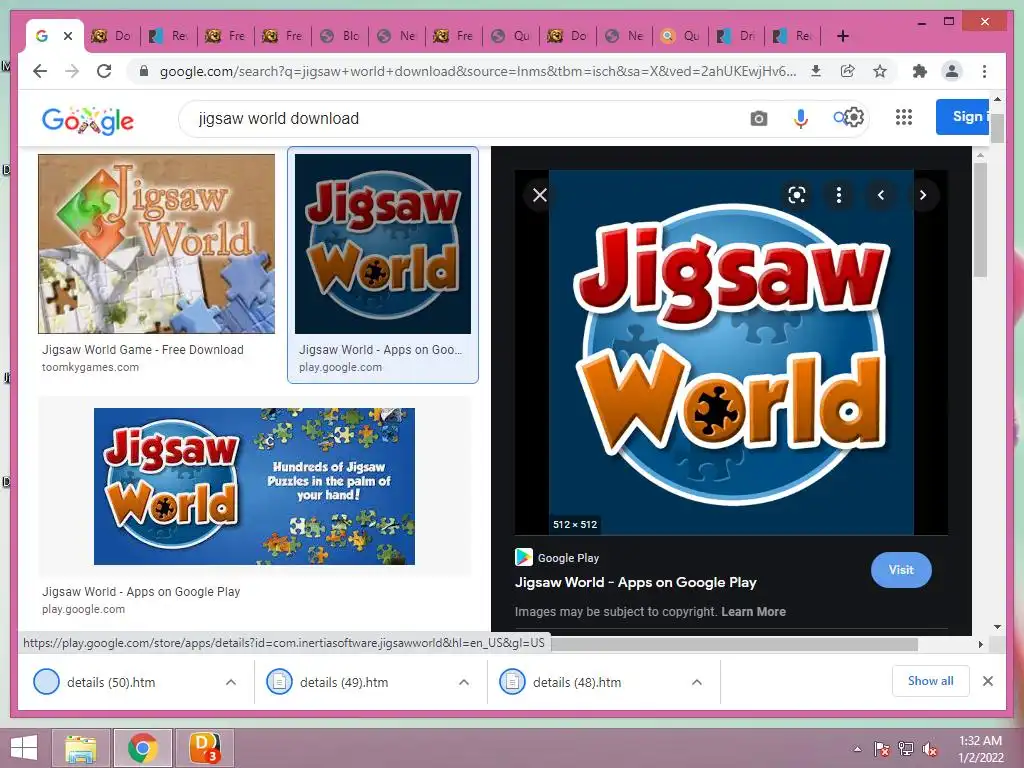Open details (48).htm download
This screenshot has width=1024, height=768.
point(577,682)
